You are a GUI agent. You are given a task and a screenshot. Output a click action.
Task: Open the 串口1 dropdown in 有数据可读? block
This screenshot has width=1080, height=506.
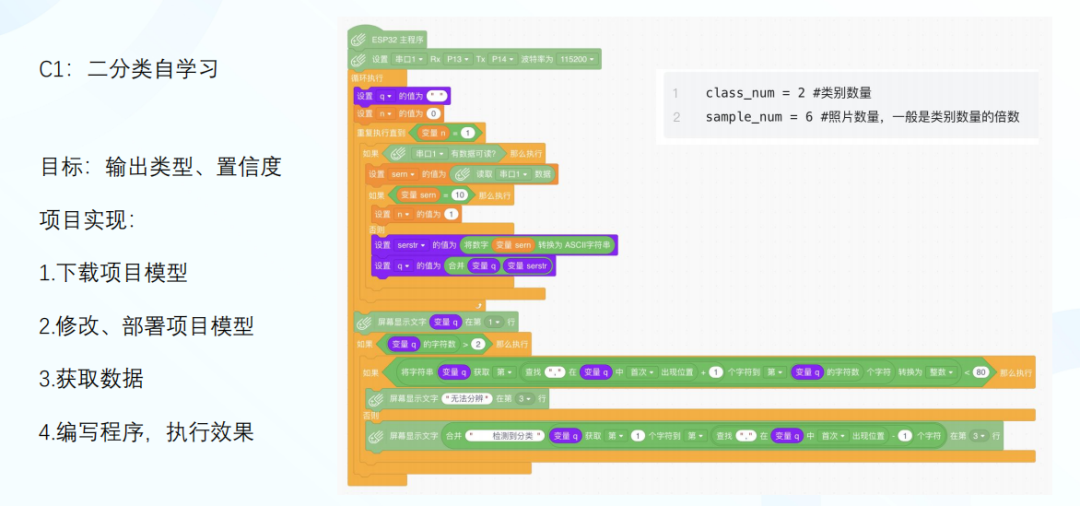428,153
